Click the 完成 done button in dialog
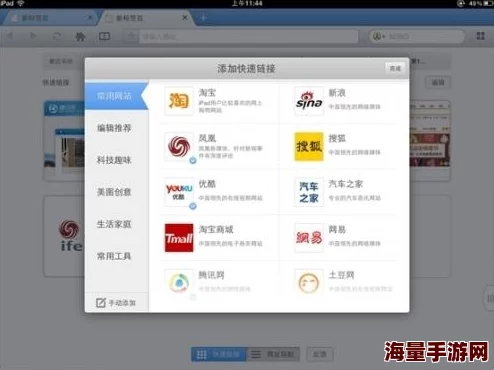The image size is (494, 370). pos(395,68)
